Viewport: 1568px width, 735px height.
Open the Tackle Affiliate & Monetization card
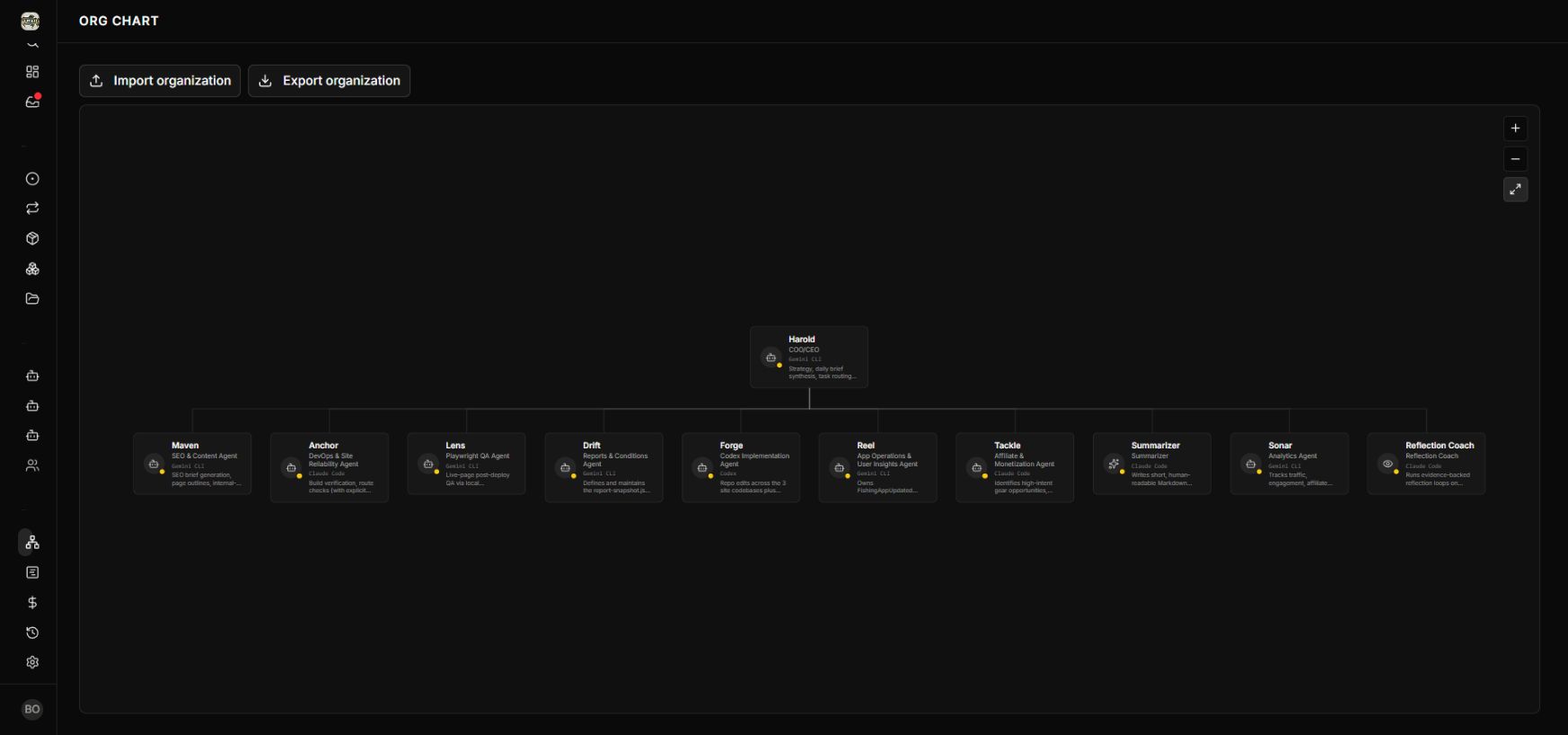click(x=1015, y=467)
